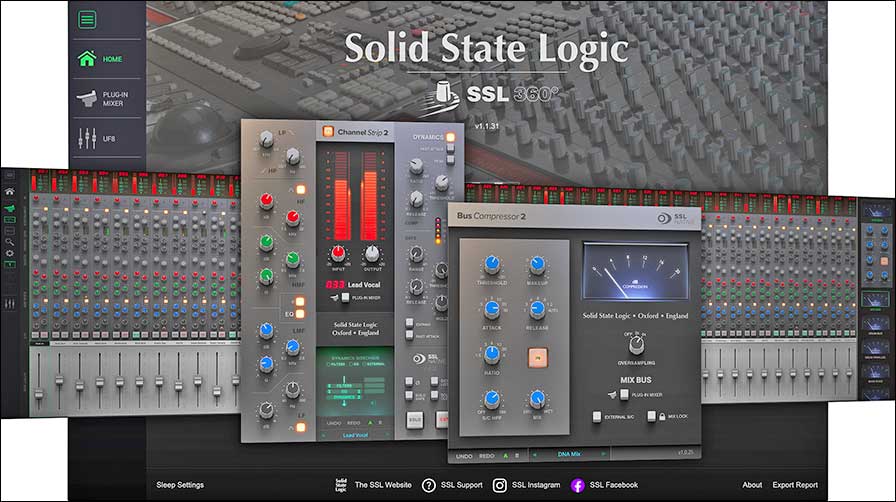Click the Bus Compressor RATIO knob
The width and height of the screenshot is (896, 502).
492,354
